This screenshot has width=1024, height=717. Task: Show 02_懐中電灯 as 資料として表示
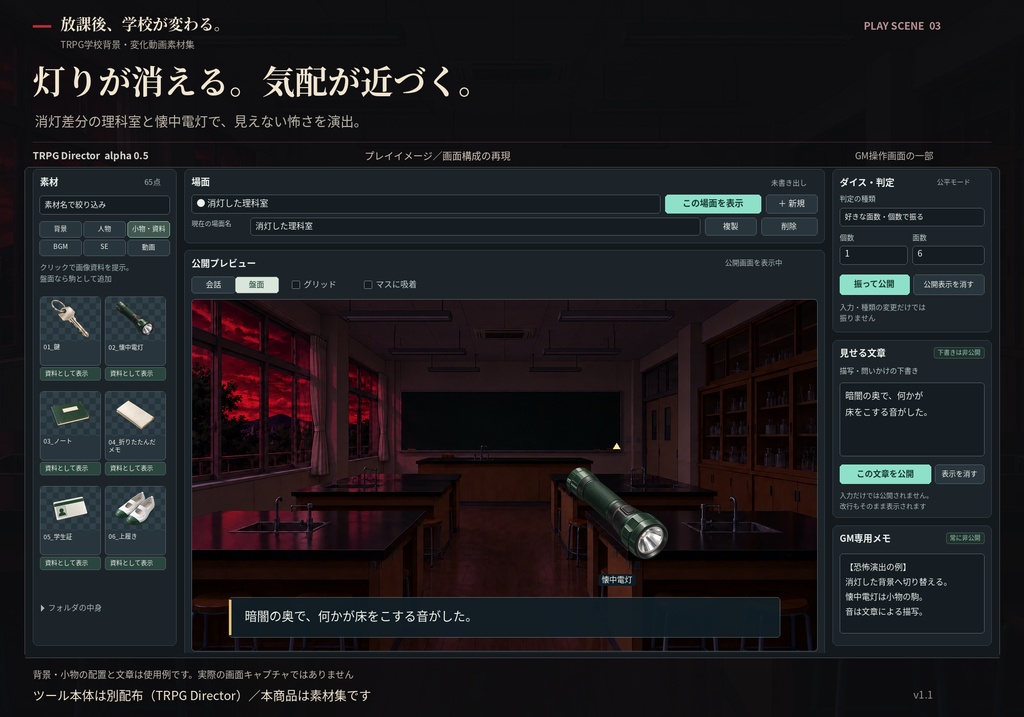(135, 374)
